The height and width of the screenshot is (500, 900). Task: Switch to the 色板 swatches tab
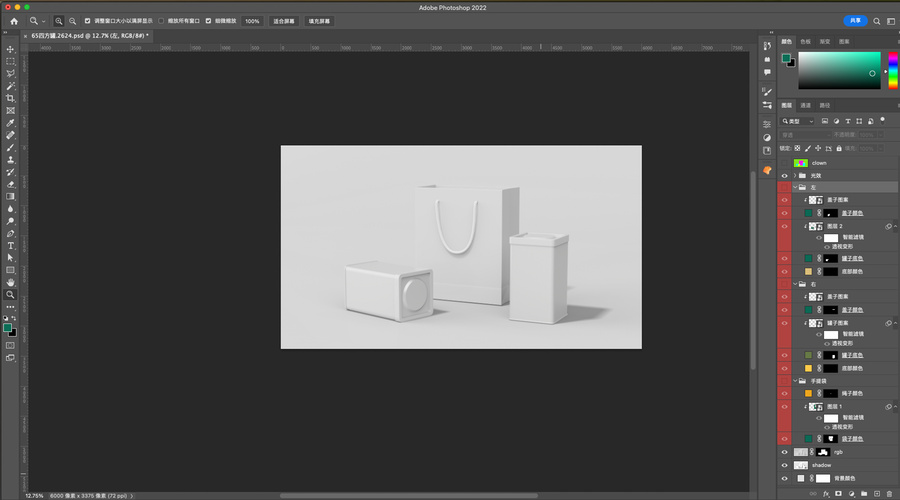(x=806, y=41)
